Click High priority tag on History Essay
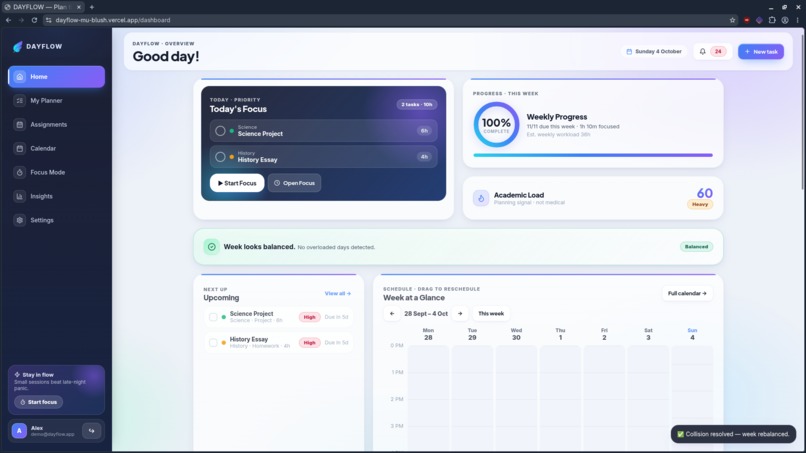This screenshot has width=806, height=453. point(309,342)
